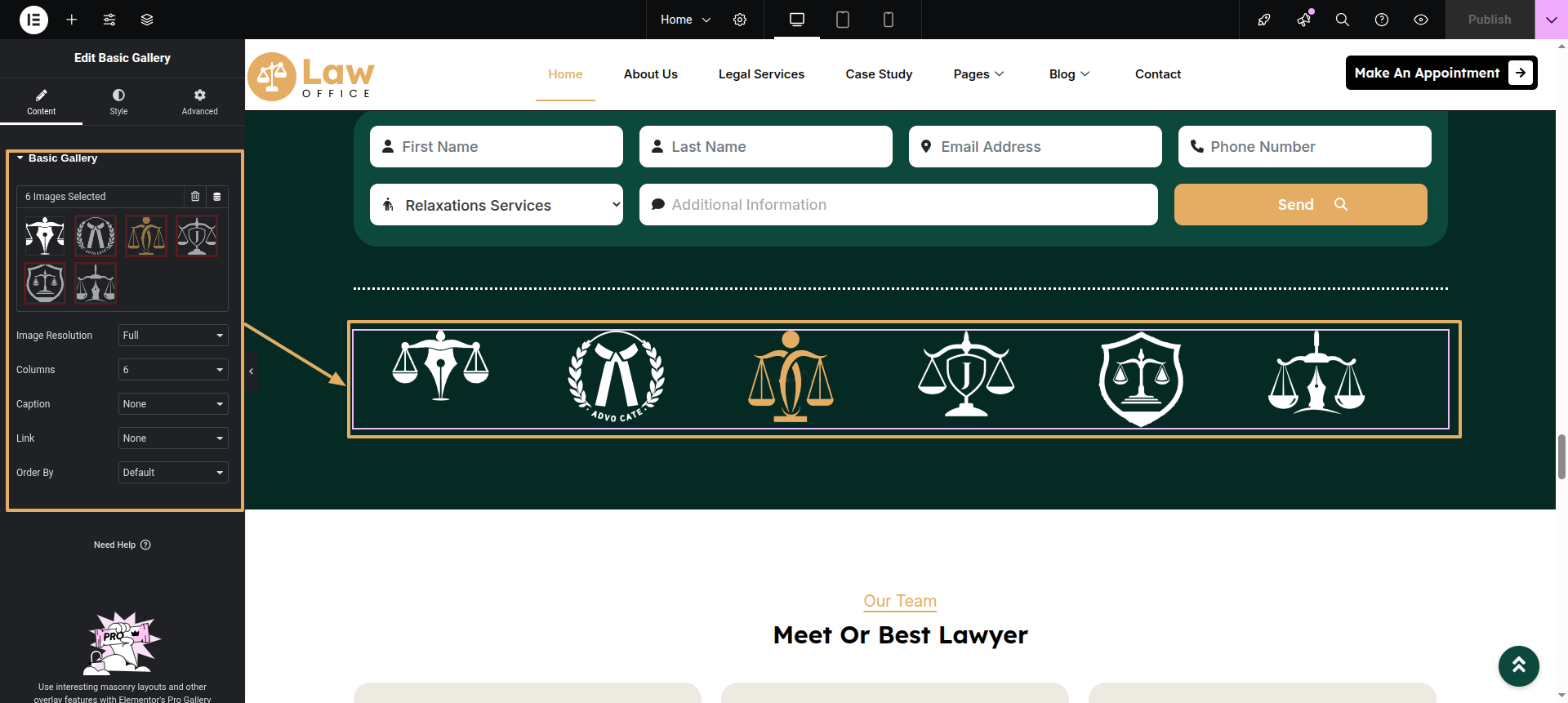This screenshot has height=703, width=1568.
Task: Open Add Element plus icon
Action: (x=72, y=20)
